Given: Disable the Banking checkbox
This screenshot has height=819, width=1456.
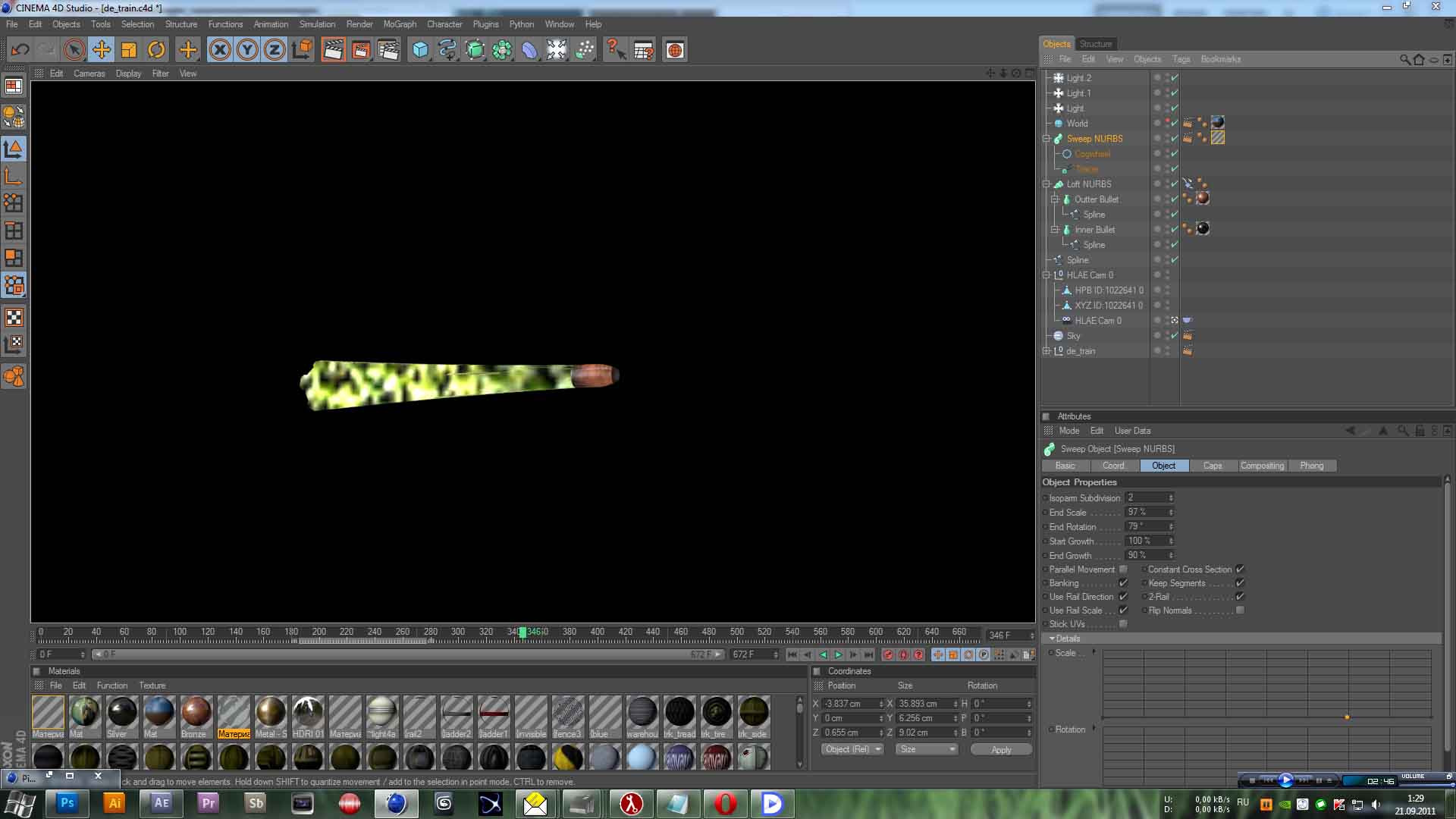Looking at the screenshot, I should coord(1123,583).
